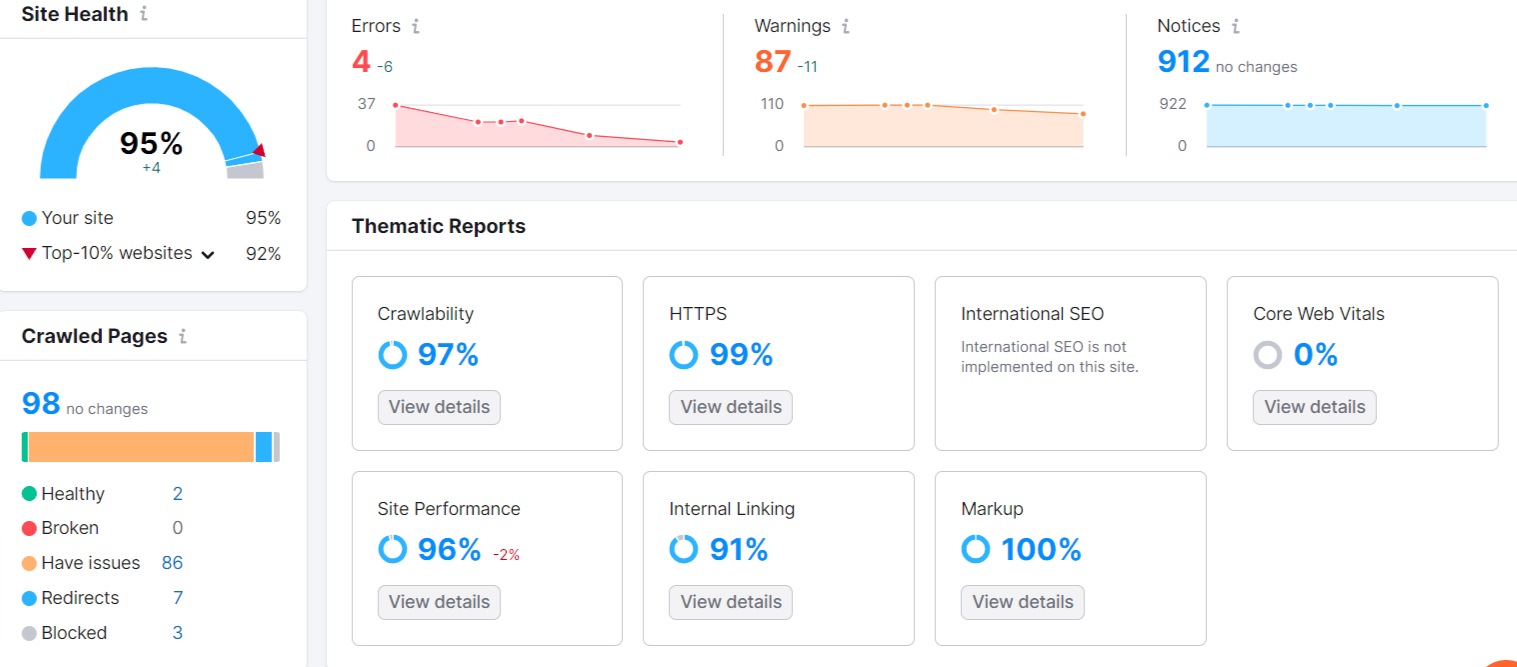Click the Notices info icon
The width and height of the screenshot is (1517, 667).
click(x=1236, y=27)
